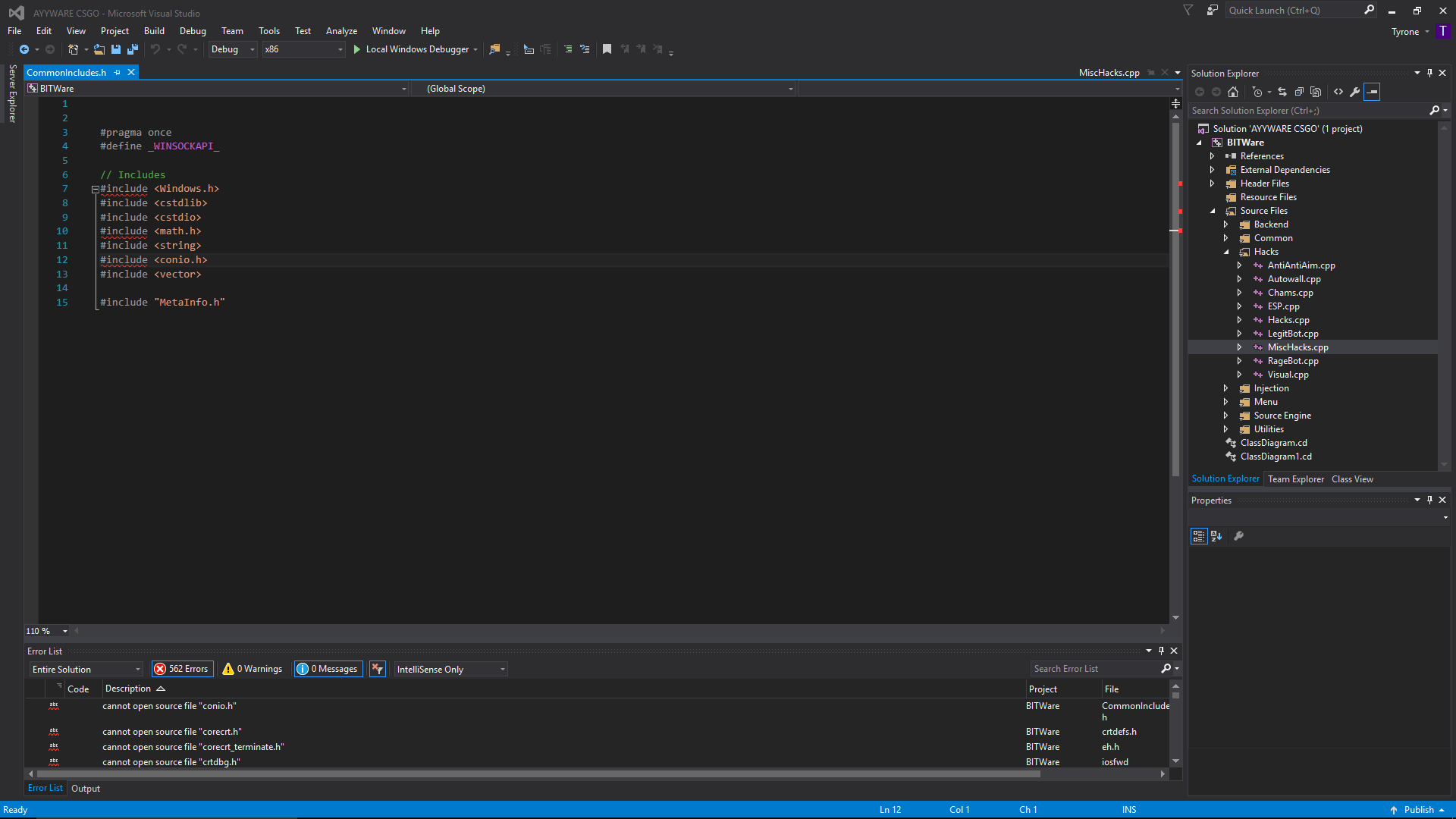Click Sync with Active Document icon
The width and height of the screenshot is (1456, 819).
pos(1282,92)
